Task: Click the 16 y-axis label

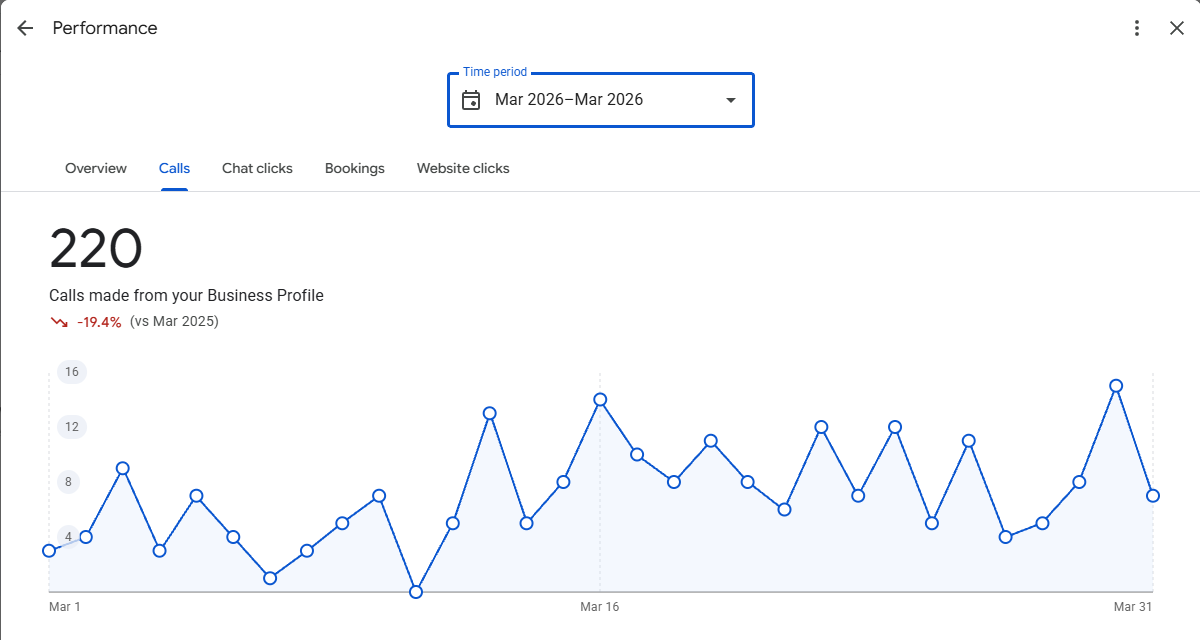Action: click(x=72, y=372)
